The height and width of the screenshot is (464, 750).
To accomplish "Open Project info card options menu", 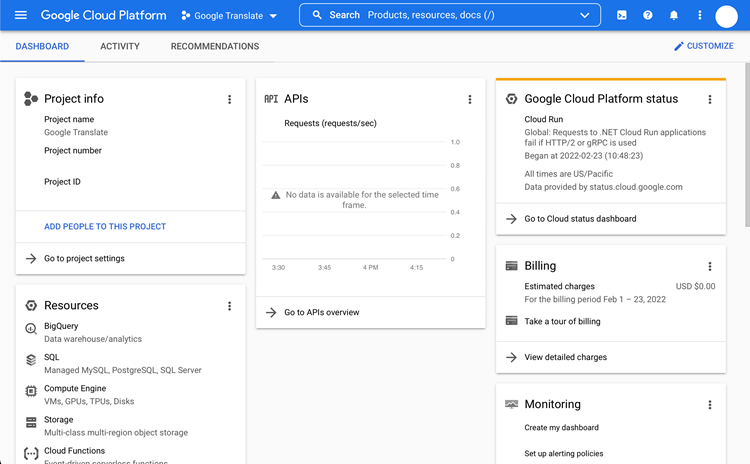I will coord(230,99).
